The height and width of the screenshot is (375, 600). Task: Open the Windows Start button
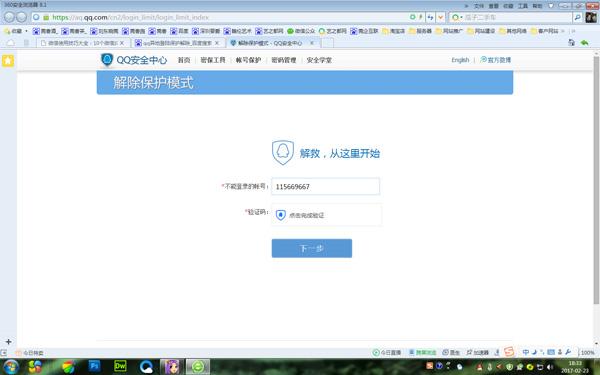(11, 367)
